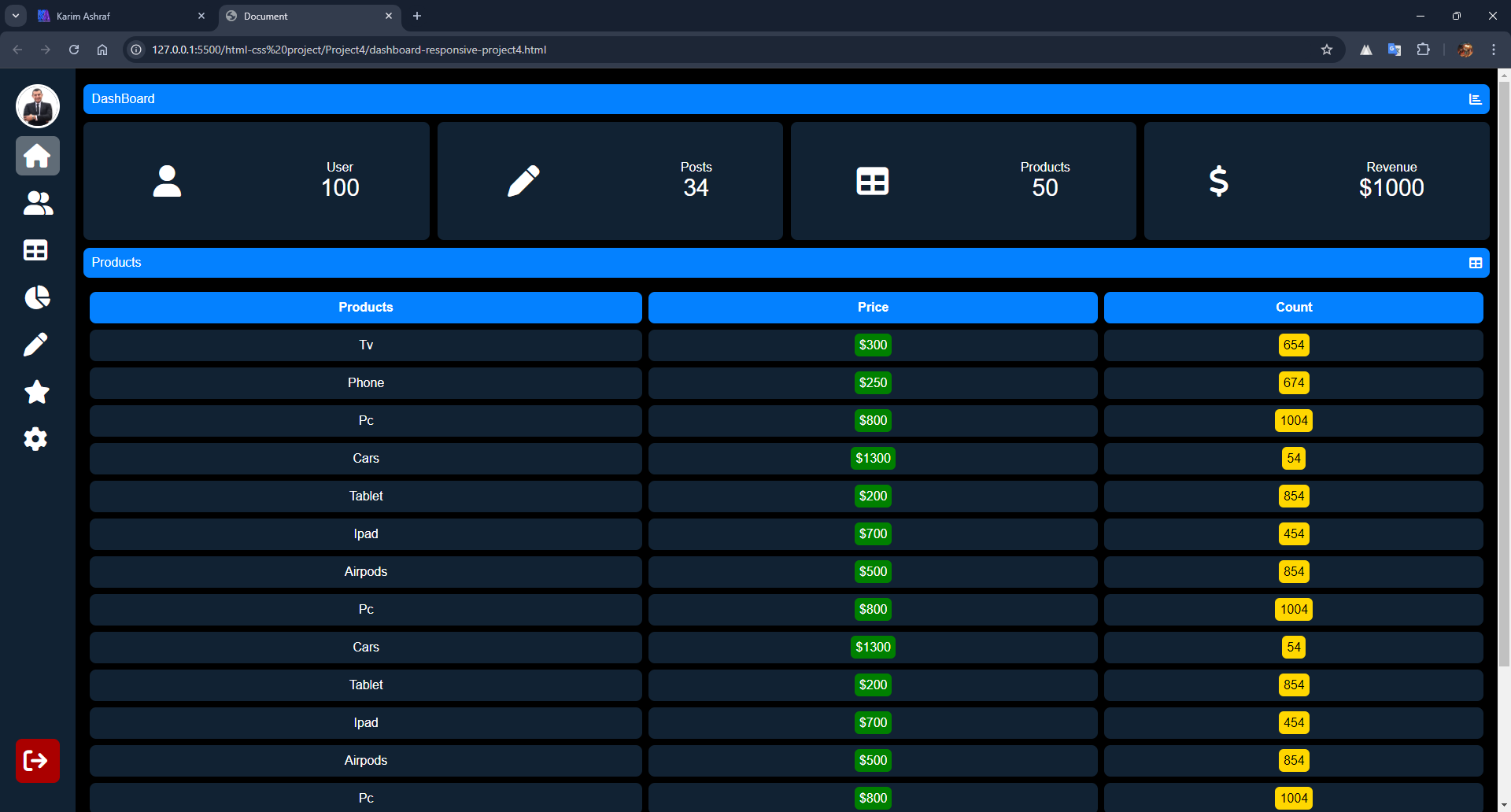Click the Home icon in sidebar
The image size is (1511, 812).
tap(37, 156)
